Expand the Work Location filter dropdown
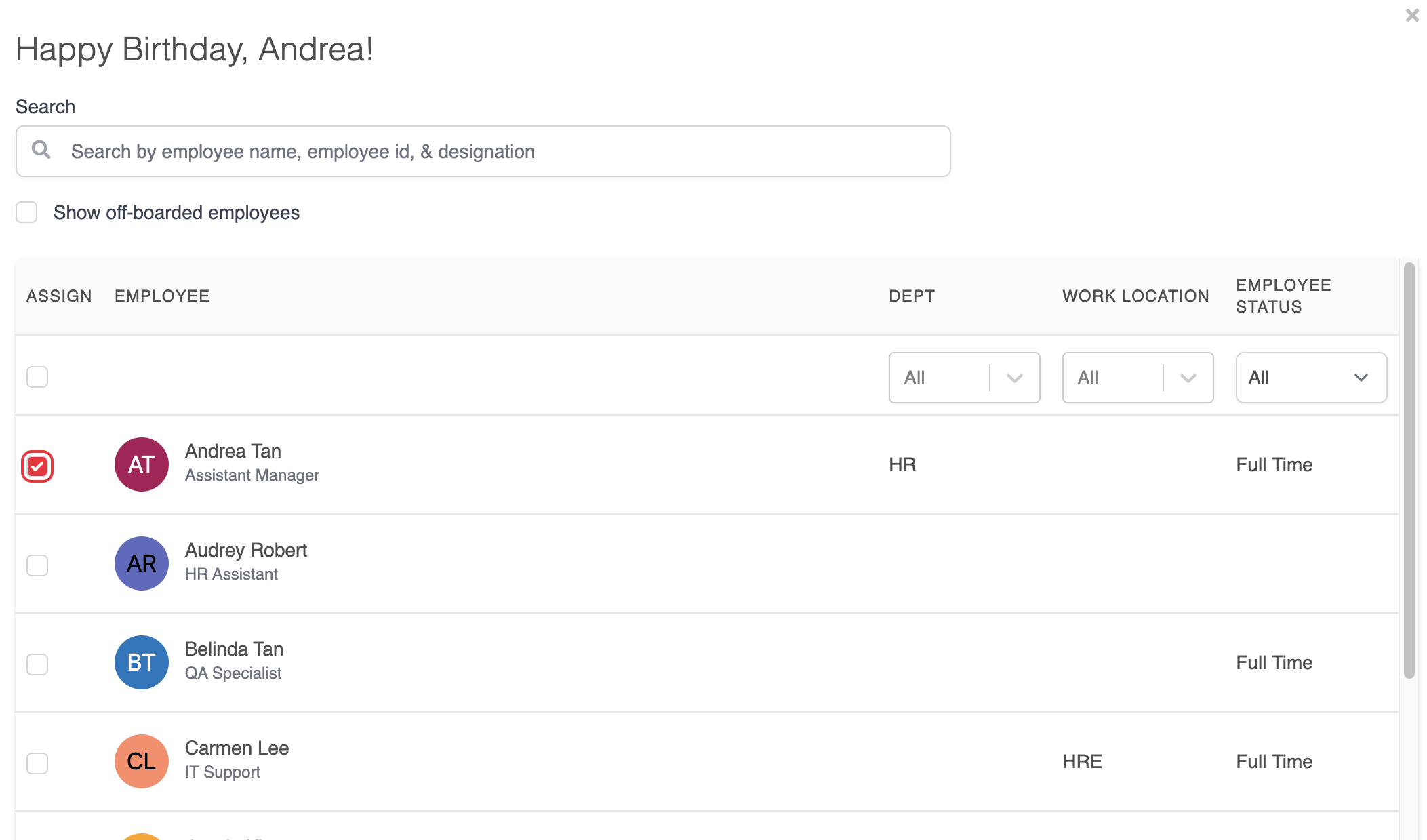The image size is (1427, 840). 1137,378
